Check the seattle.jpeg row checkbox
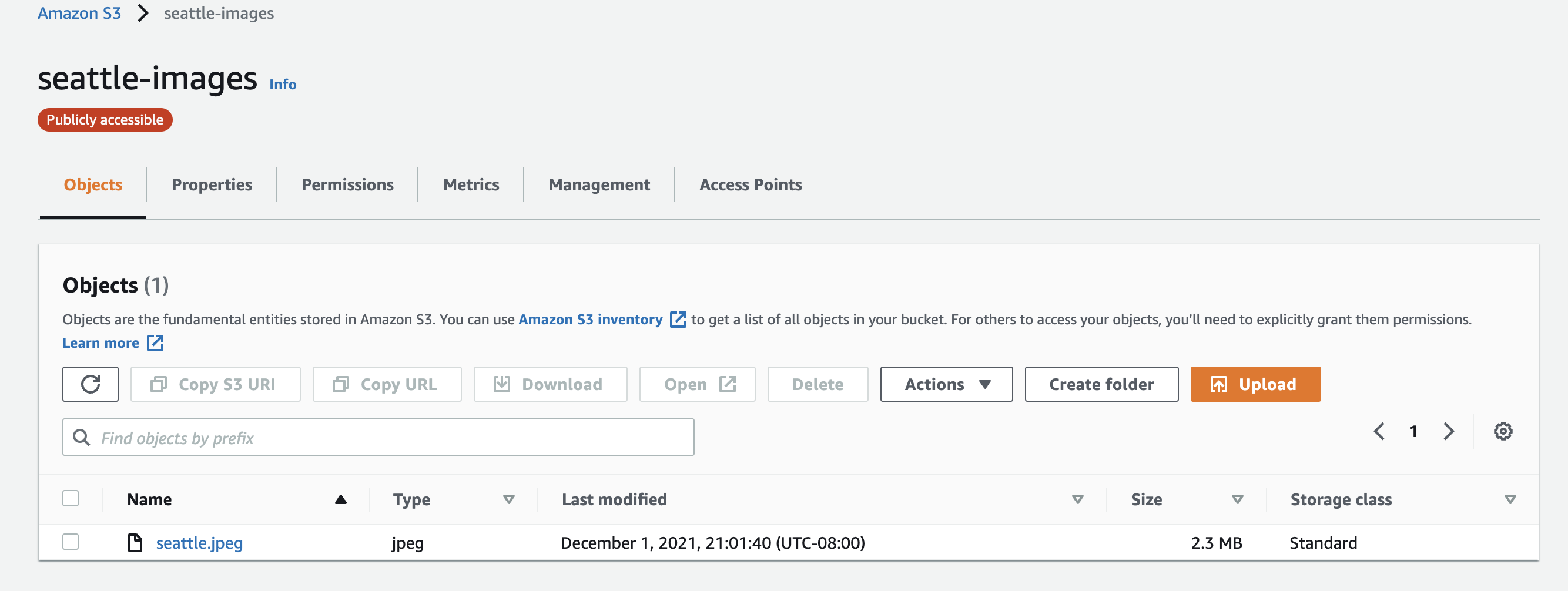The height and width of the screenshot is (591, 1568). click(x=71, y=542)
